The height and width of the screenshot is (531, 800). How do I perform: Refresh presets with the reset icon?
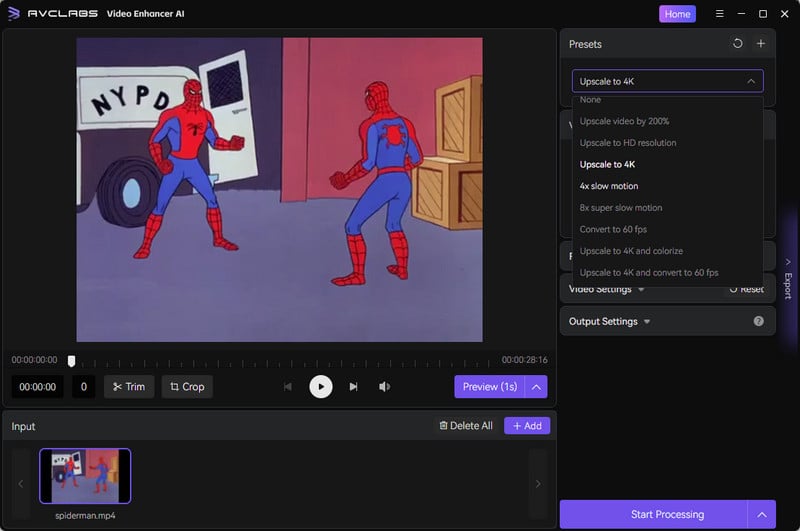pos(737,43)
